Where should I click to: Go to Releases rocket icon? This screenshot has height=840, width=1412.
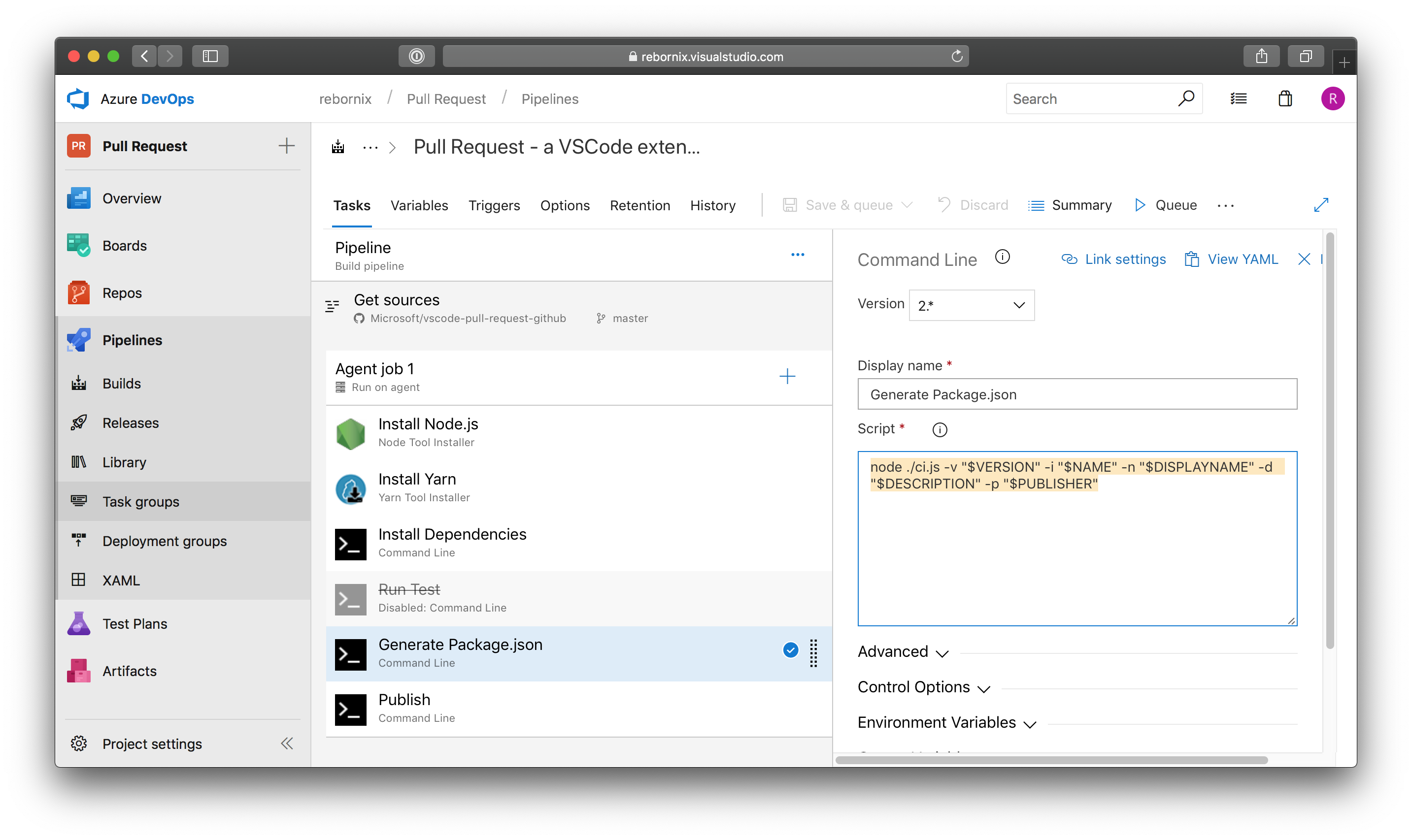point(78,422)
